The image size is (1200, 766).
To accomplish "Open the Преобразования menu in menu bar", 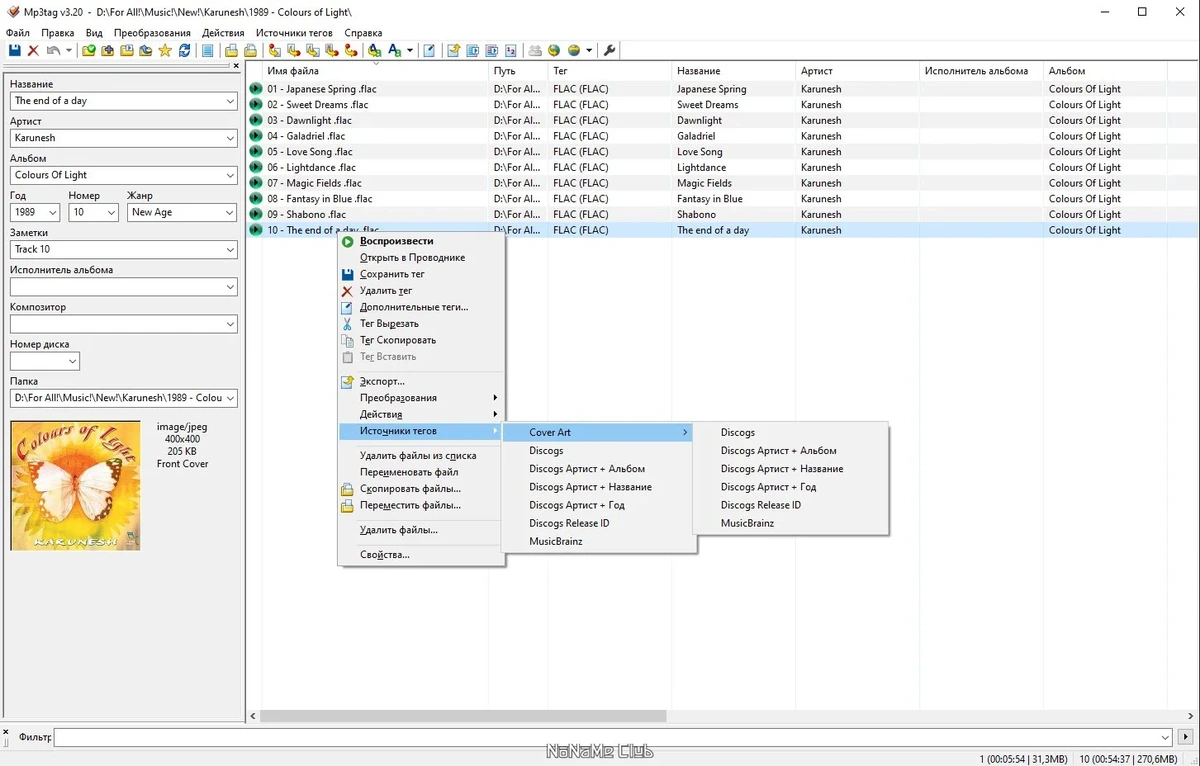I will pos(151,33).
